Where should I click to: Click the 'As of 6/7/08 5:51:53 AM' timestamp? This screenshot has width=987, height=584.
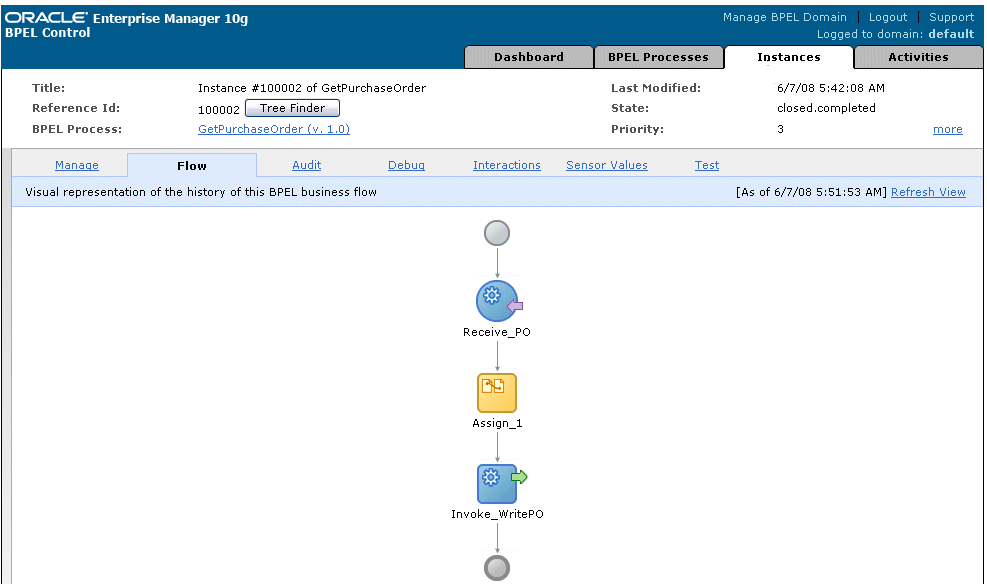[811, 192]
